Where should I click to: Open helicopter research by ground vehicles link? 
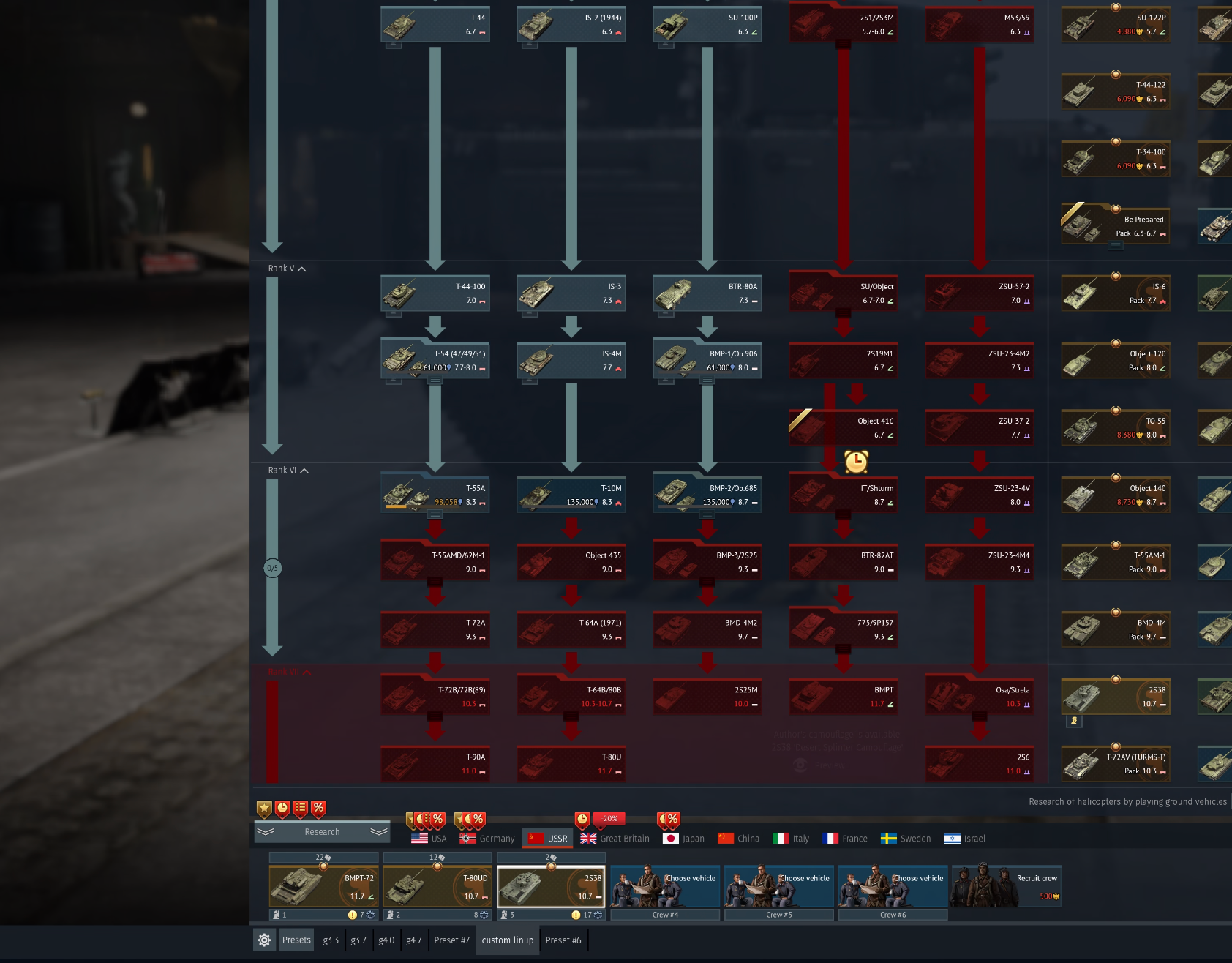(x=1127, y=802)
